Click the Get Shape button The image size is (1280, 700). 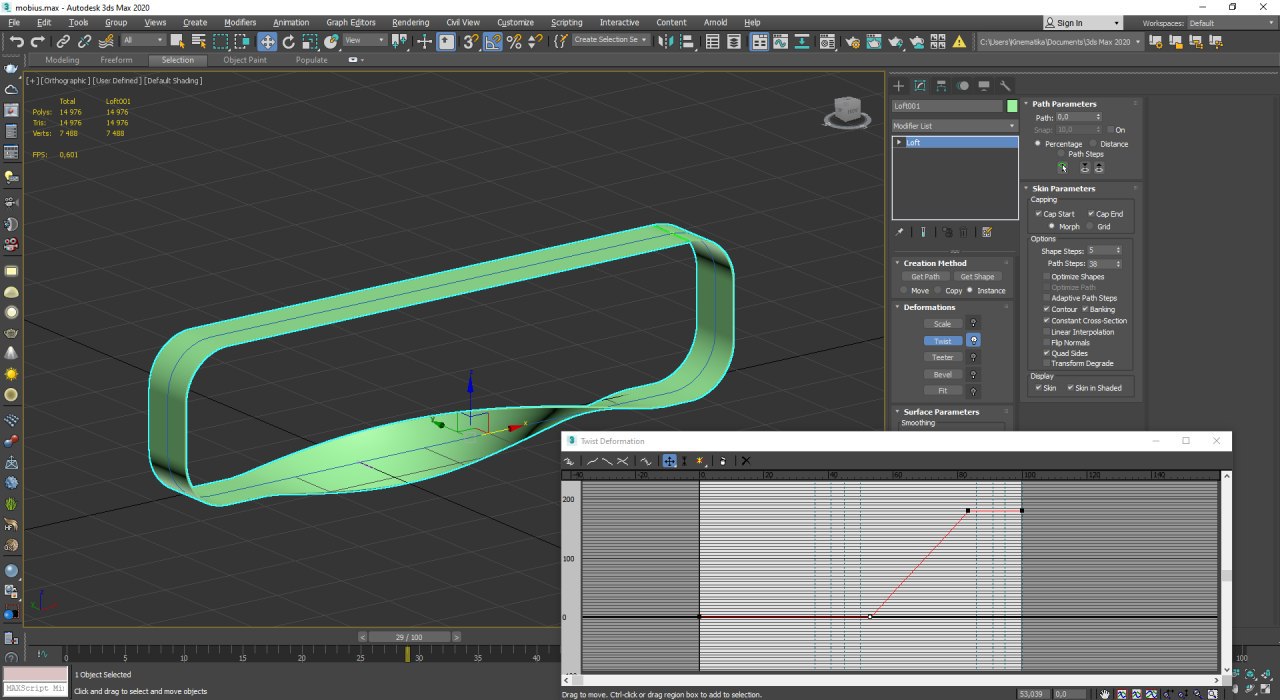(x=977, y=277)
